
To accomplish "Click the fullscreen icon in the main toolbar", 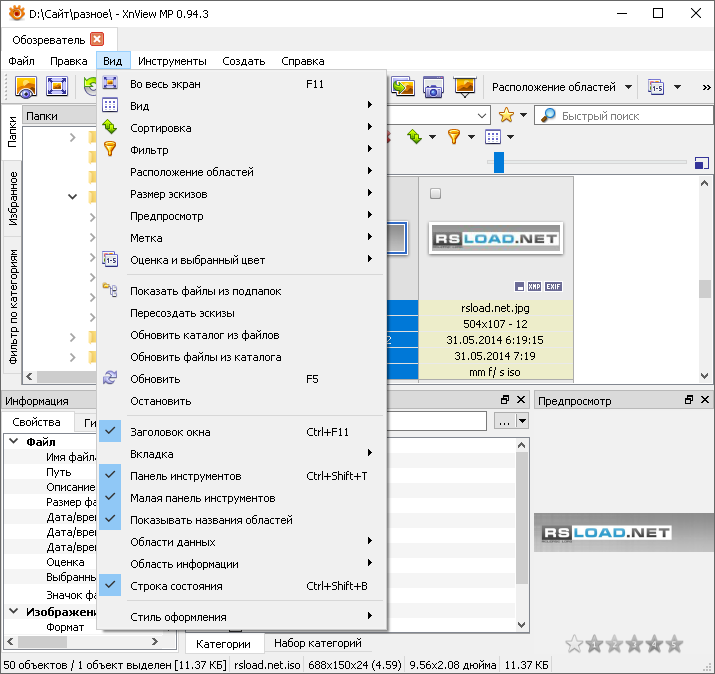I will [x=57, y=87].
